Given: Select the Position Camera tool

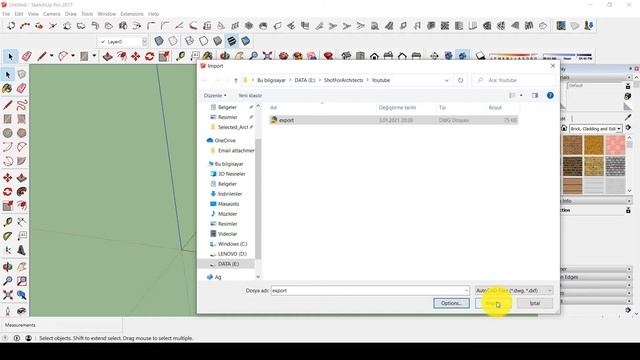Looking at the screenshot, I should [7, 311].
